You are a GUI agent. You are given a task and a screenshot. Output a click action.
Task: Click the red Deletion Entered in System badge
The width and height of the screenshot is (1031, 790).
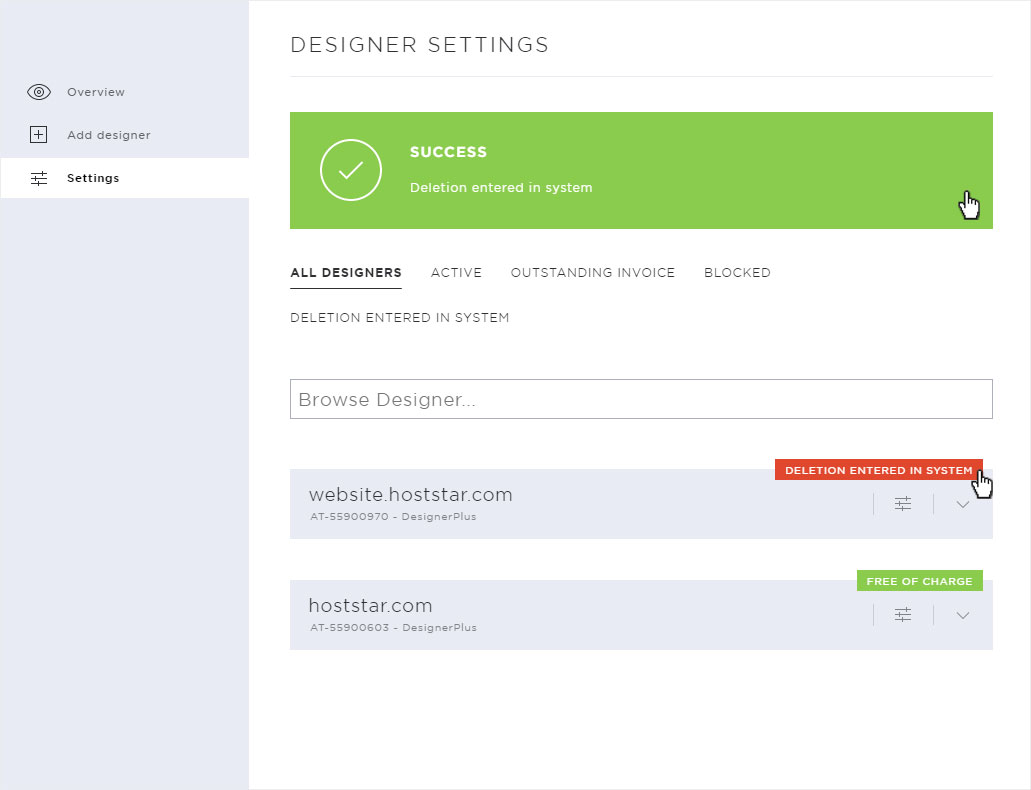[878, 470]
